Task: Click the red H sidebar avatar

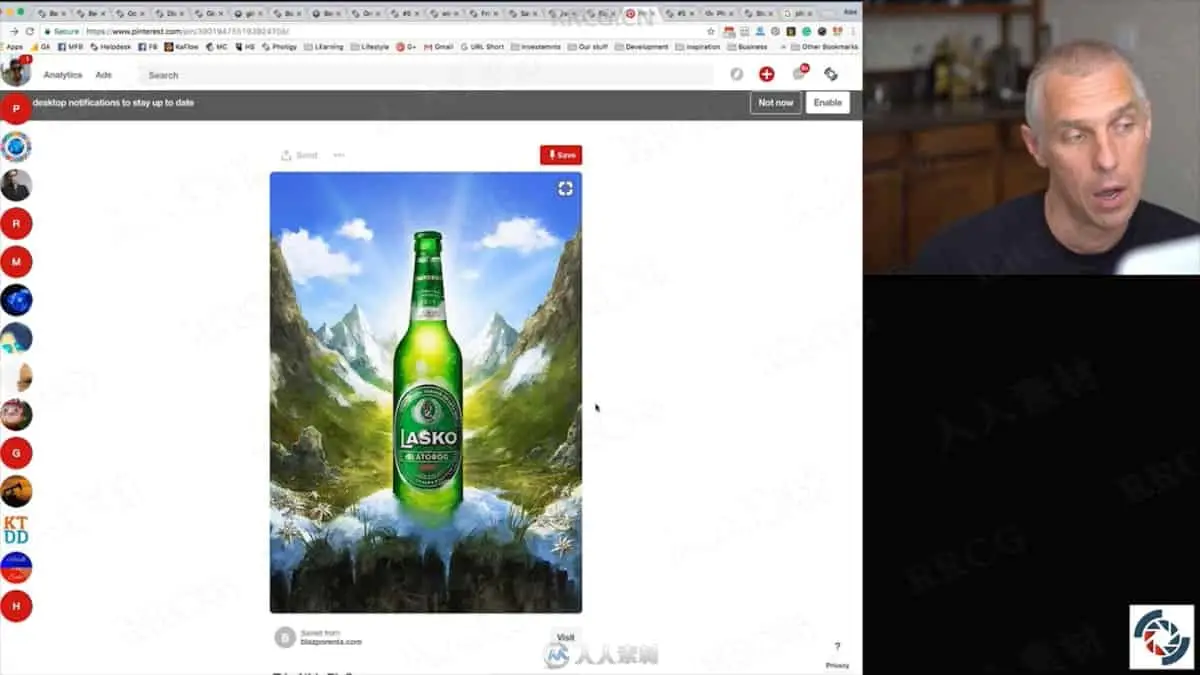Action: 16,606
